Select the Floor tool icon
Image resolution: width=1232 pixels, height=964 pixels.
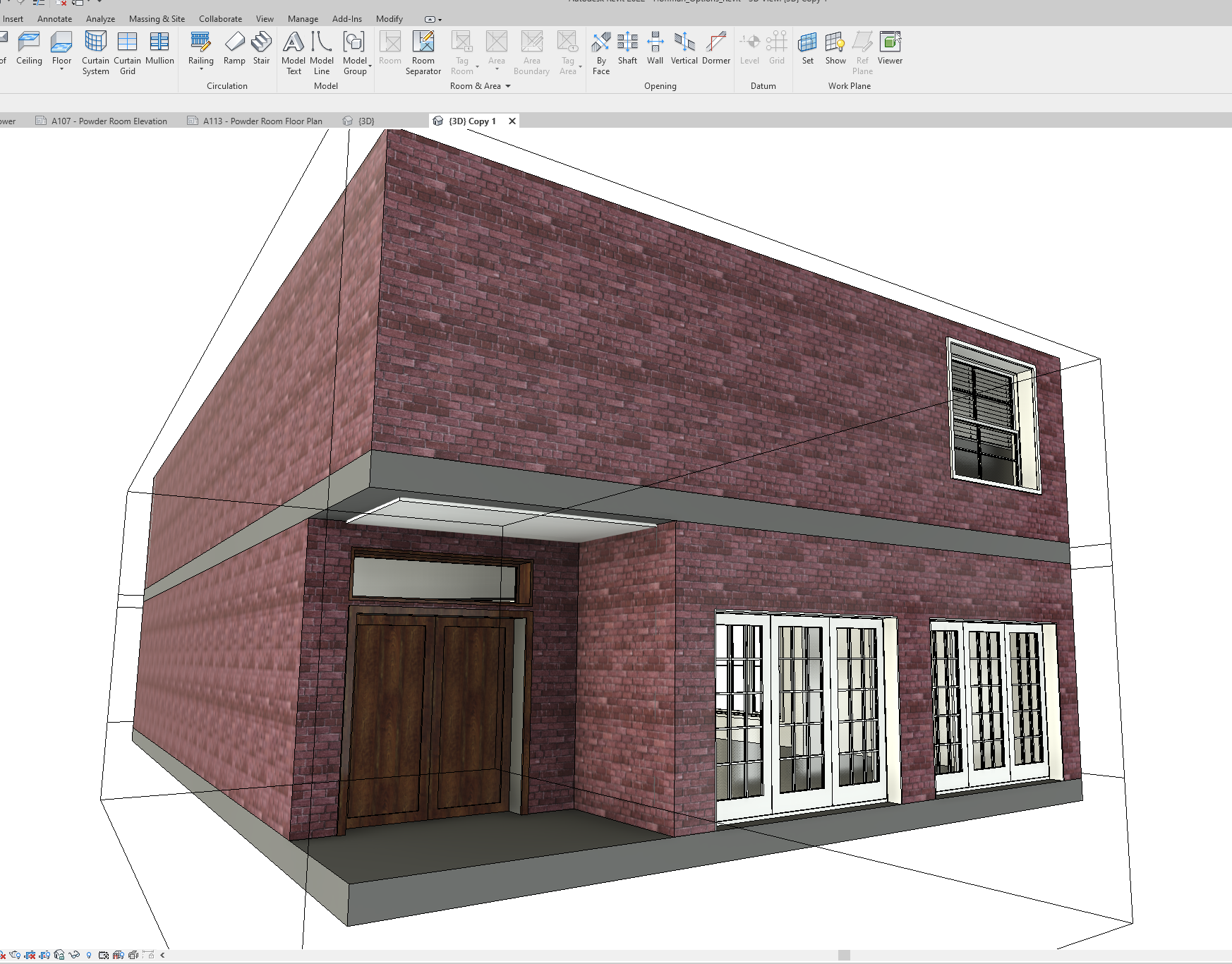[x=61, y=42]
